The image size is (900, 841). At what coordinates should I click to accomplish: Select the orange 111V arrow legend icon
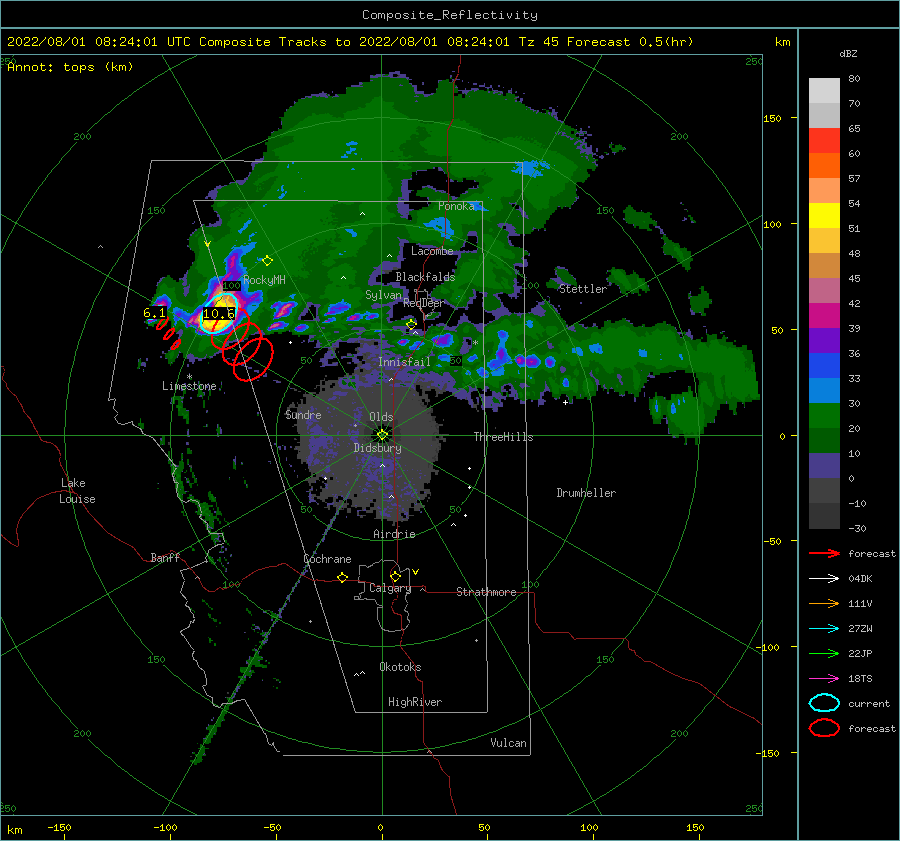pyautogui.click(x=824, y=603)
